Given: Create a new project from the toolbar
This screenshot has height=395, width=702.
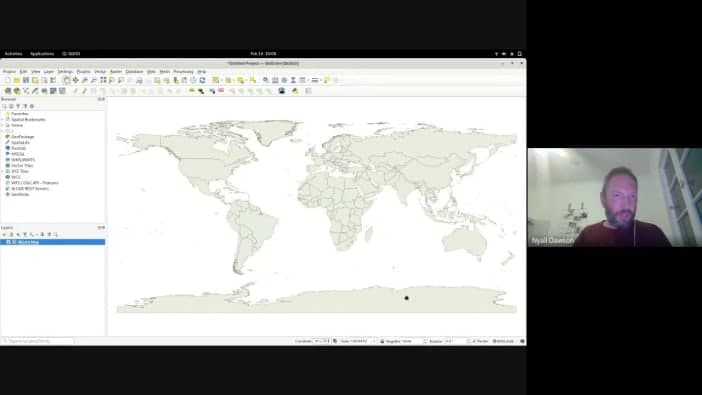Looking at the screenshot, I should click(x=8, y=80).
